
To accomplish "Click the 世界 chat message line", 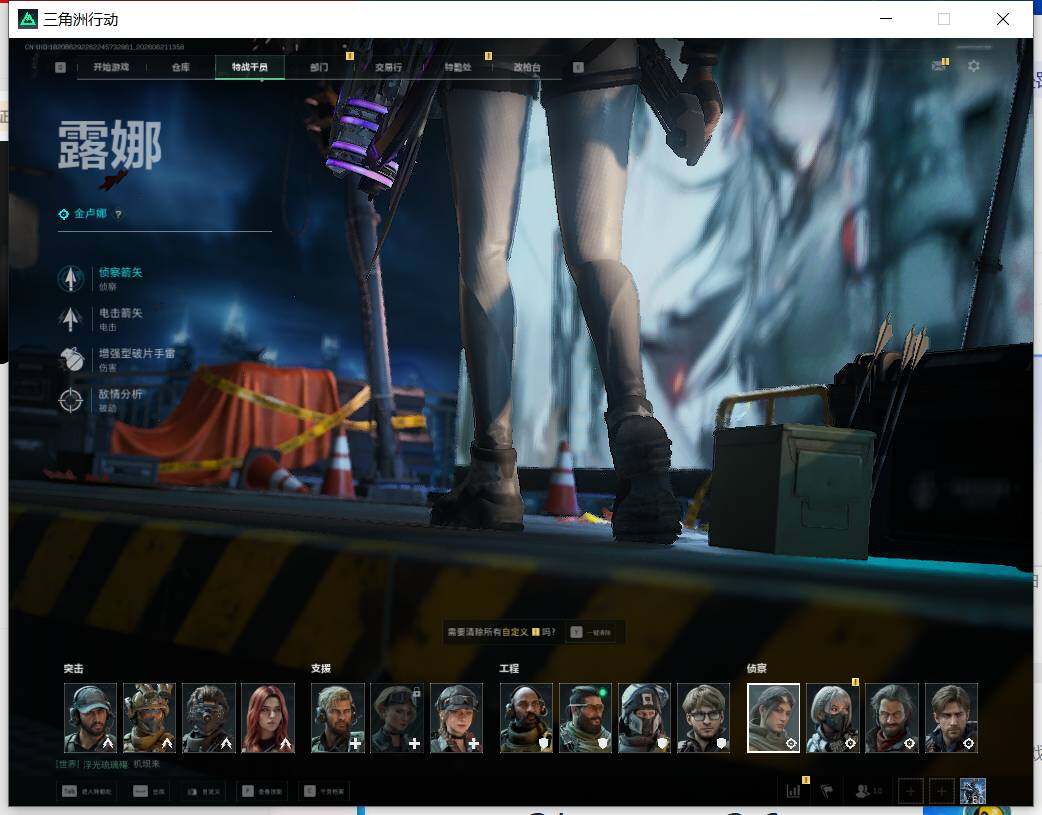I will [x=108, y=764].
